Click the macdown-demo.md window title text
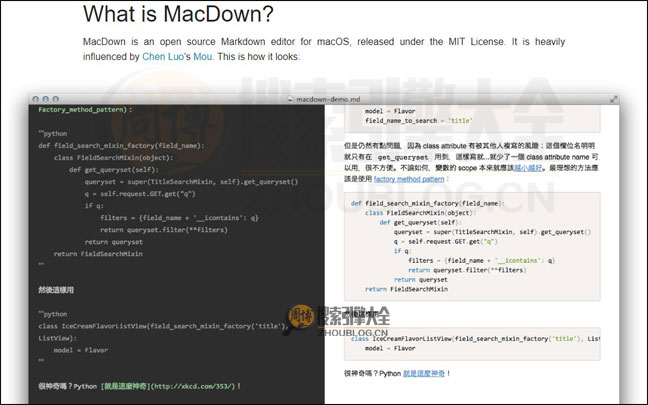The image size is (648, 405). (328, 99)
